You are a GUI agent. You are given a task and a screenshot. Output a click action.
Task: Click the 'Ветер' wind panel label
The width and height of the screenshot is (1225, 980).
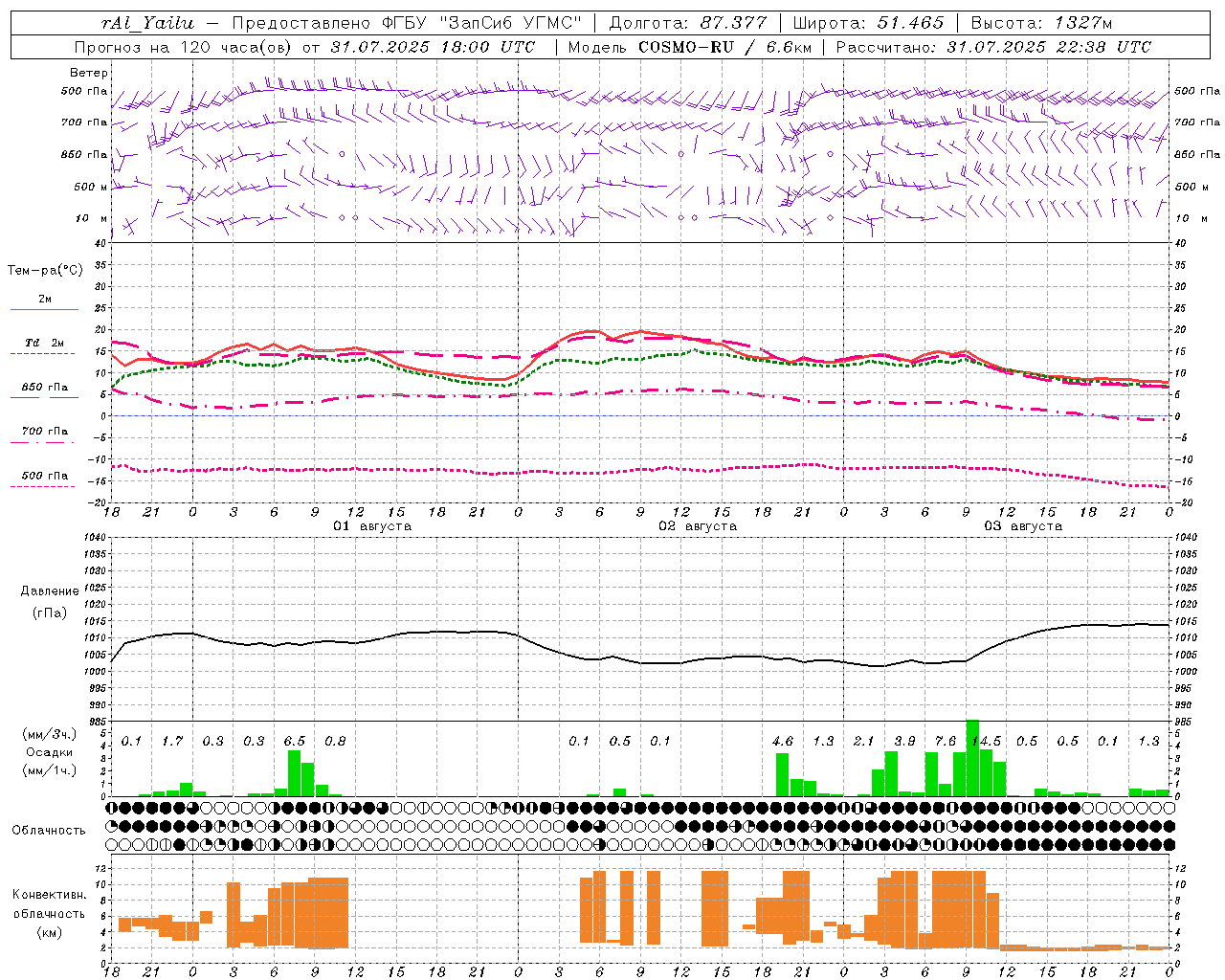click(89, 73)
